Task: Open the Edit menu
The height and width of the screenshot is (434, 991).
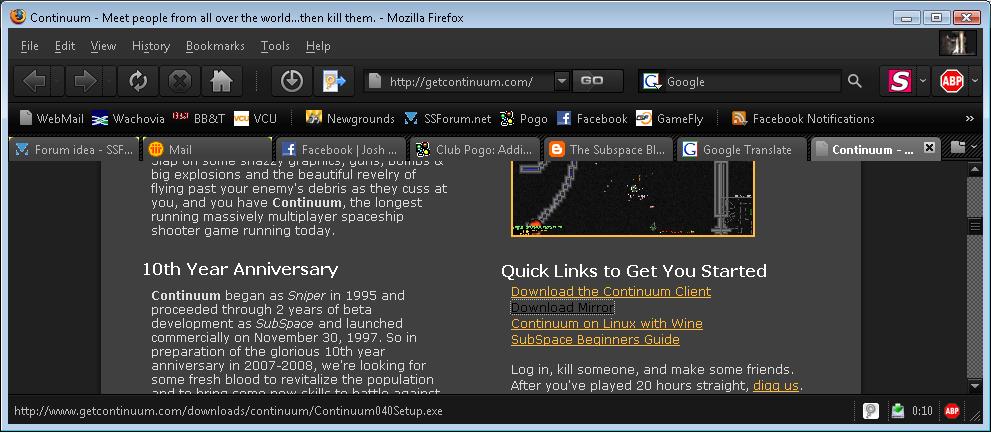Action: 64,46
